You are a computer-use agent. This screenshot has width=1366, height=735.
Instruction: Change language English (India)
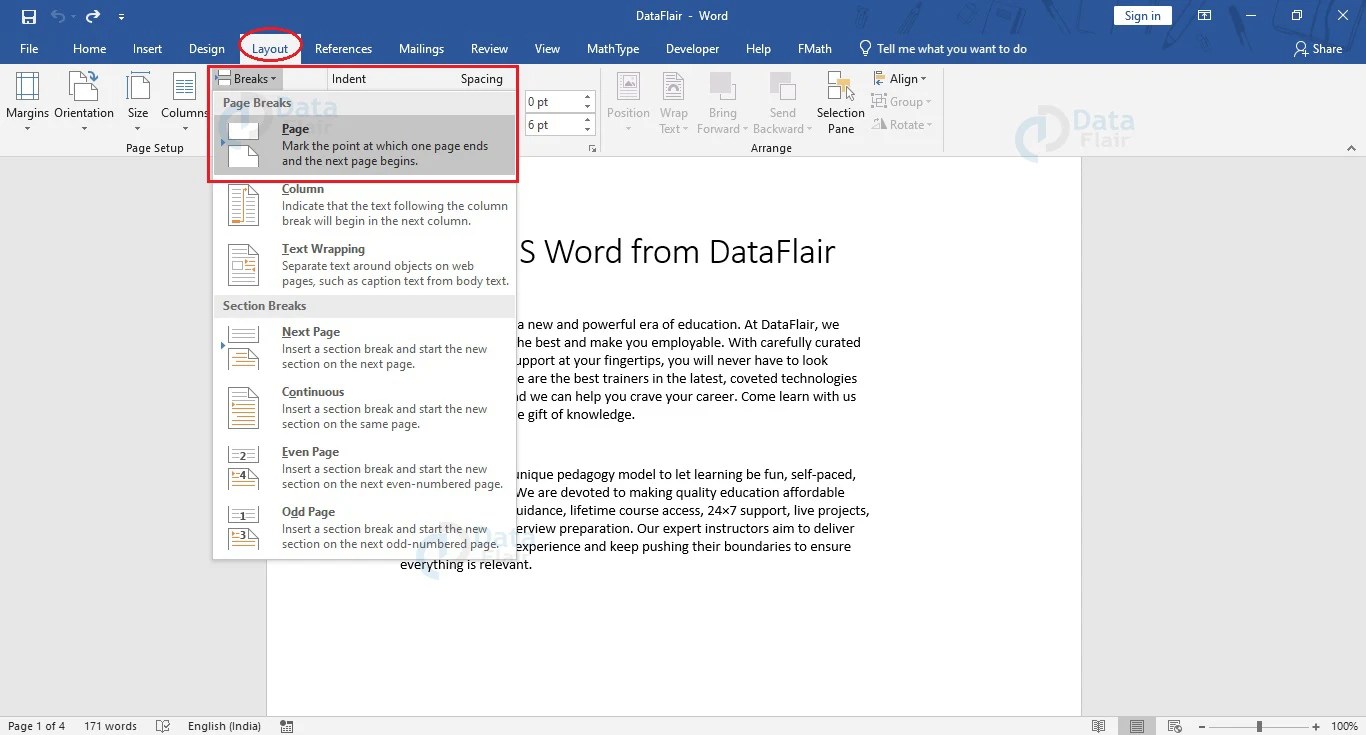coord(224,726)
